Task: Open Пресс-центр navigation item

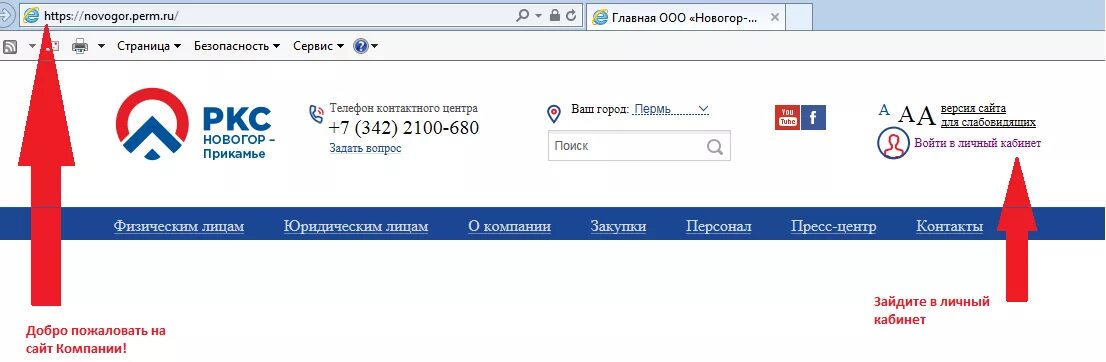Action: pyautogui.click(x=834, y=227)
